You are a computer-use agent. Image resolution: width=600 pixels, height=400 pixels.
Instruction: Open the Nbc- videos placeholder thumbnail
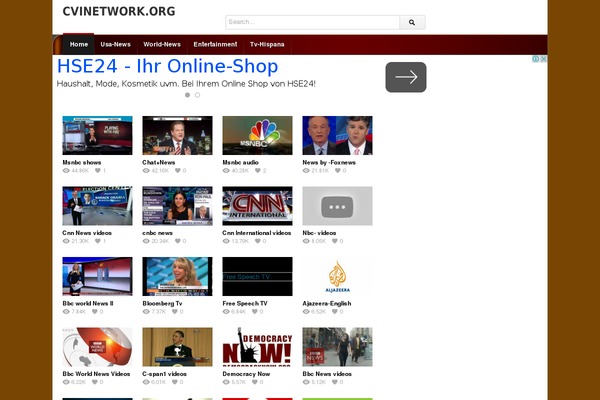pos(338,206)
